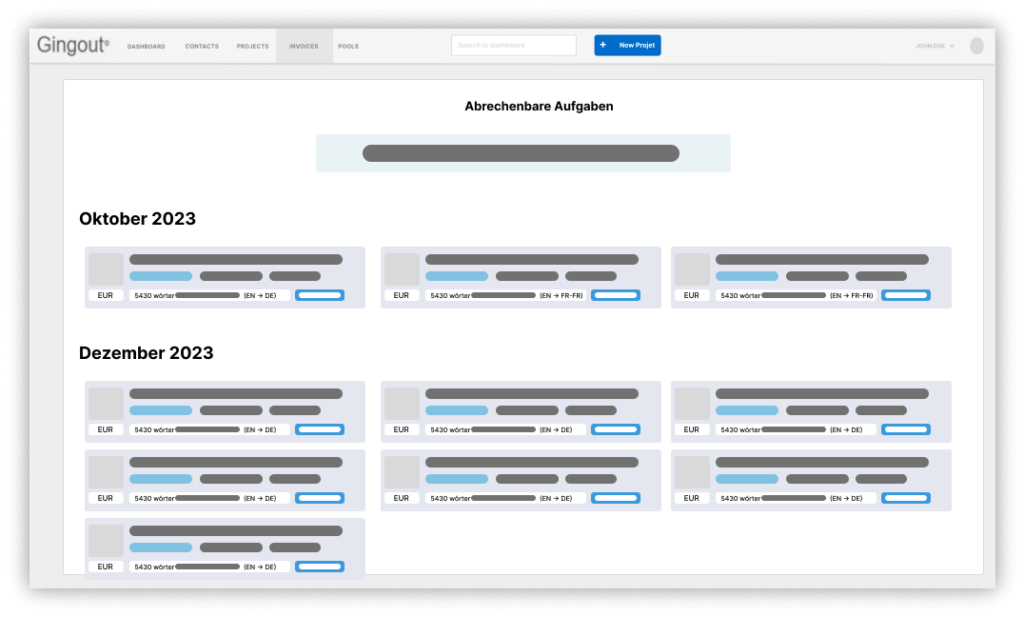
Task: Open thumbnail of lone last-row Dezember card
Action: pos(106,541)
